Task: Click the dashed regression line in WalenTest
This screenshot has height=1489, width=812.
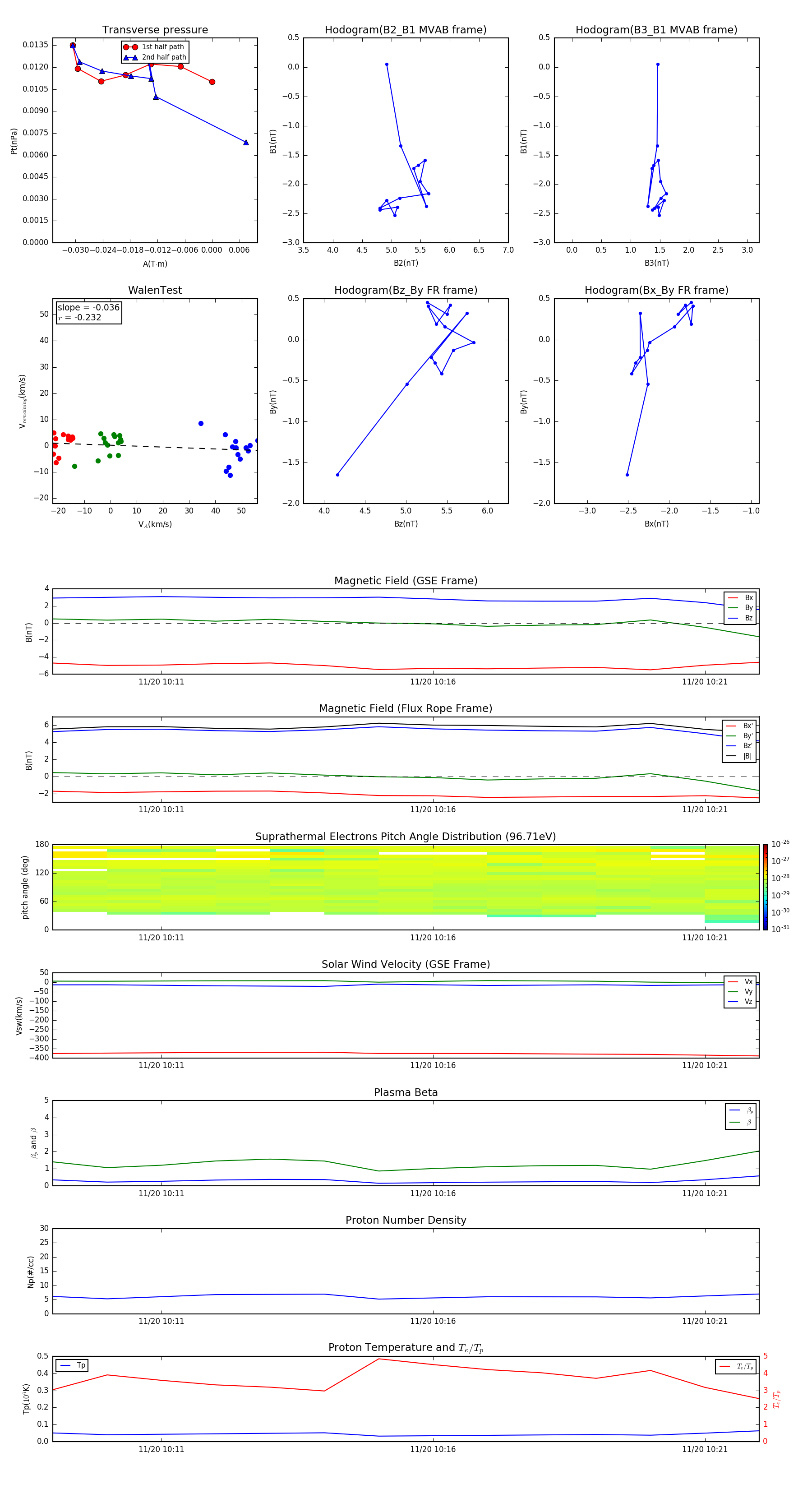Action: click(x=155, y=446)
